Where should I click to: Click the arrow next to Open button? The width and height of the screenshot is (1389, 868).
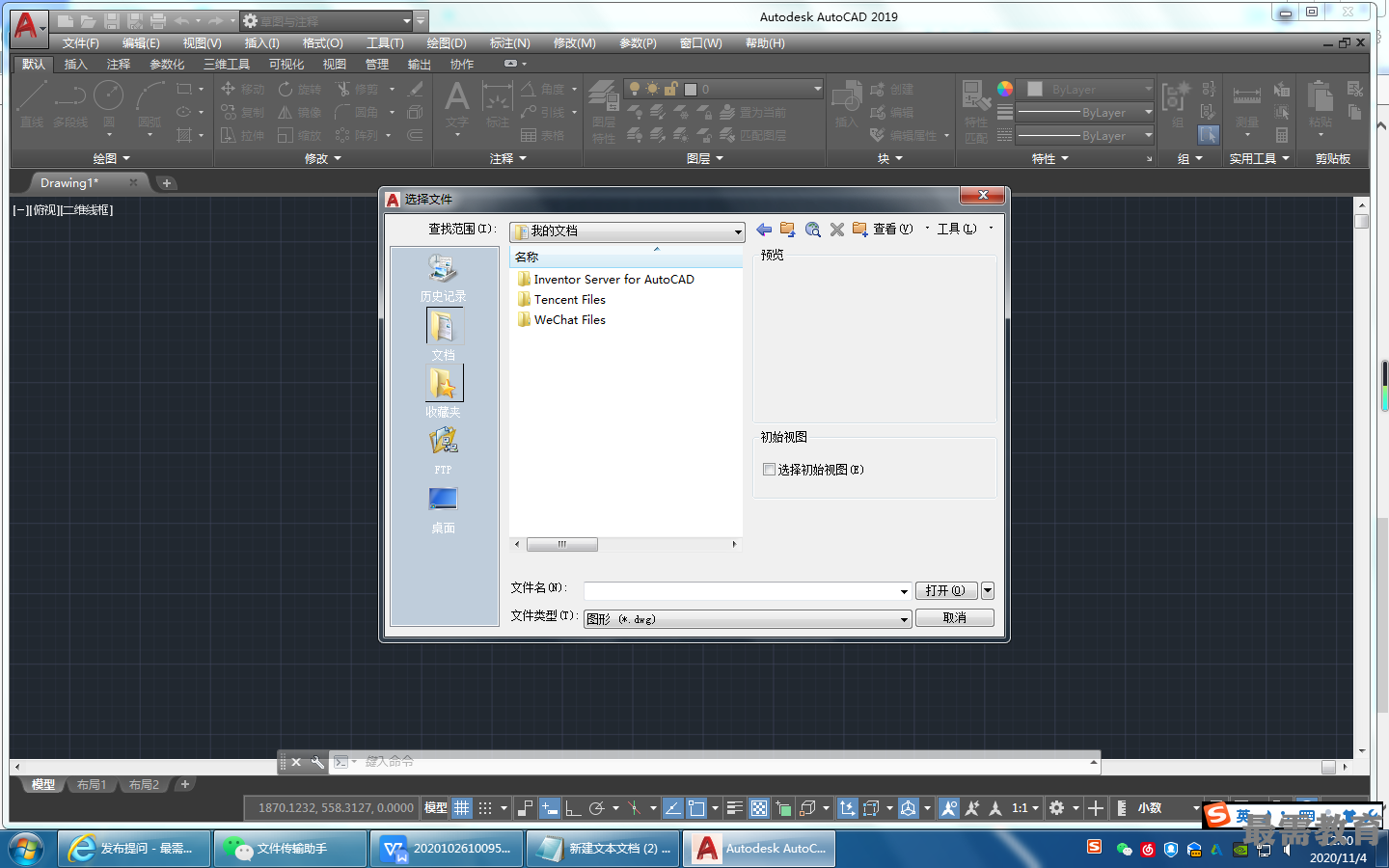click(987, 590)
